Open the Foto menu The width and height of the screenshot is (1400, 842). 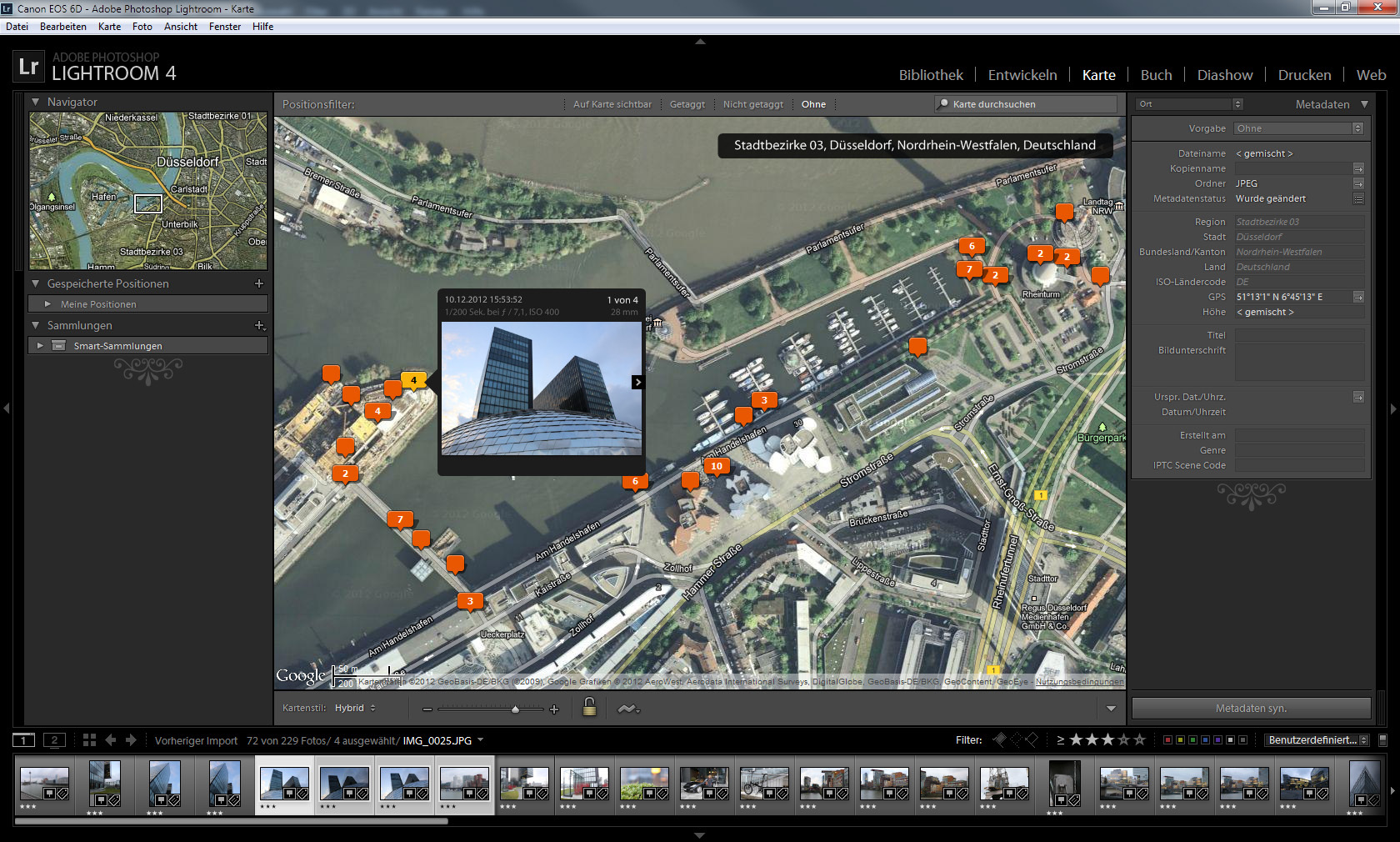click(142, 27)
